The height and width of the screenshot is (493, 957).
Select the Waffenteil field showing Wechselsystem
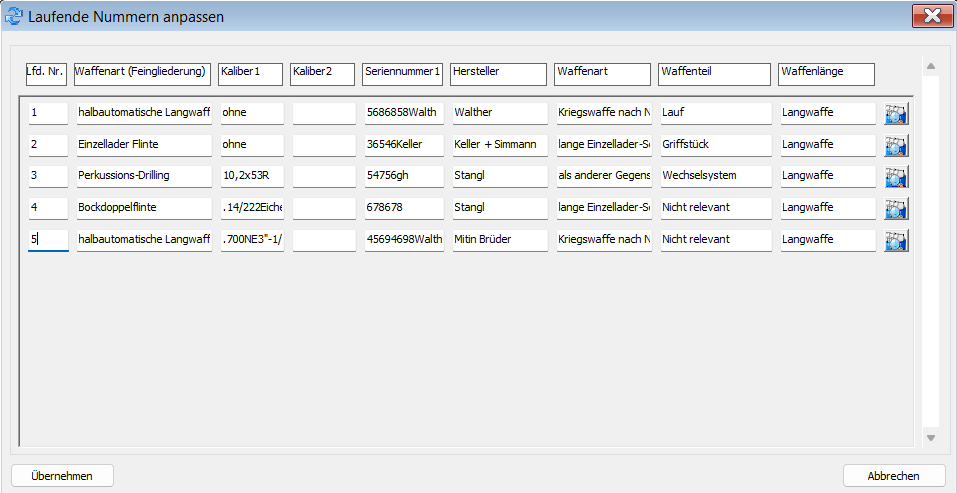coord(715,176)
